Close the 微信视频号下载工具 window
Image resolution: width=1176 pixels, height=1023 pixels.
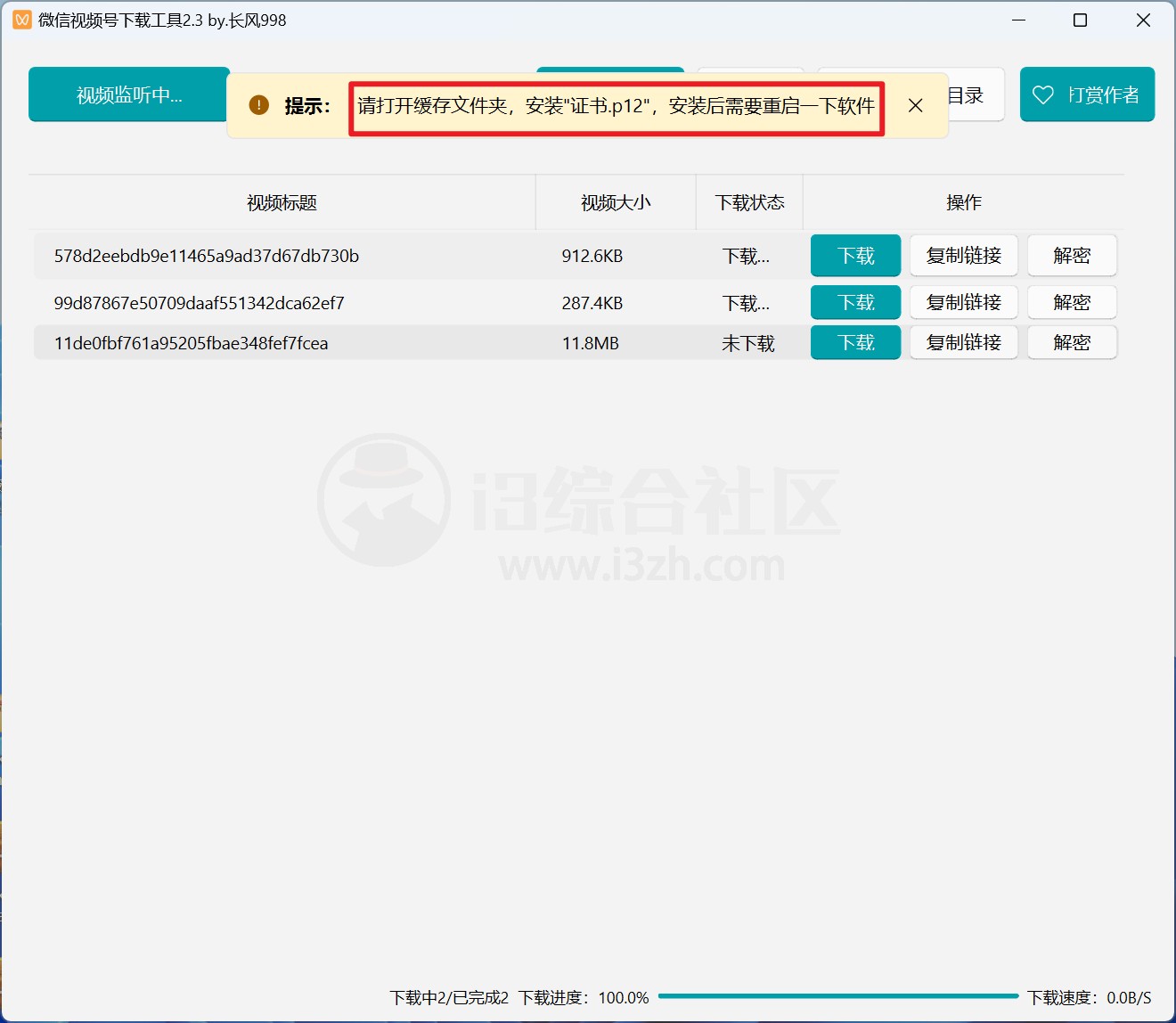coord(1143,20)
